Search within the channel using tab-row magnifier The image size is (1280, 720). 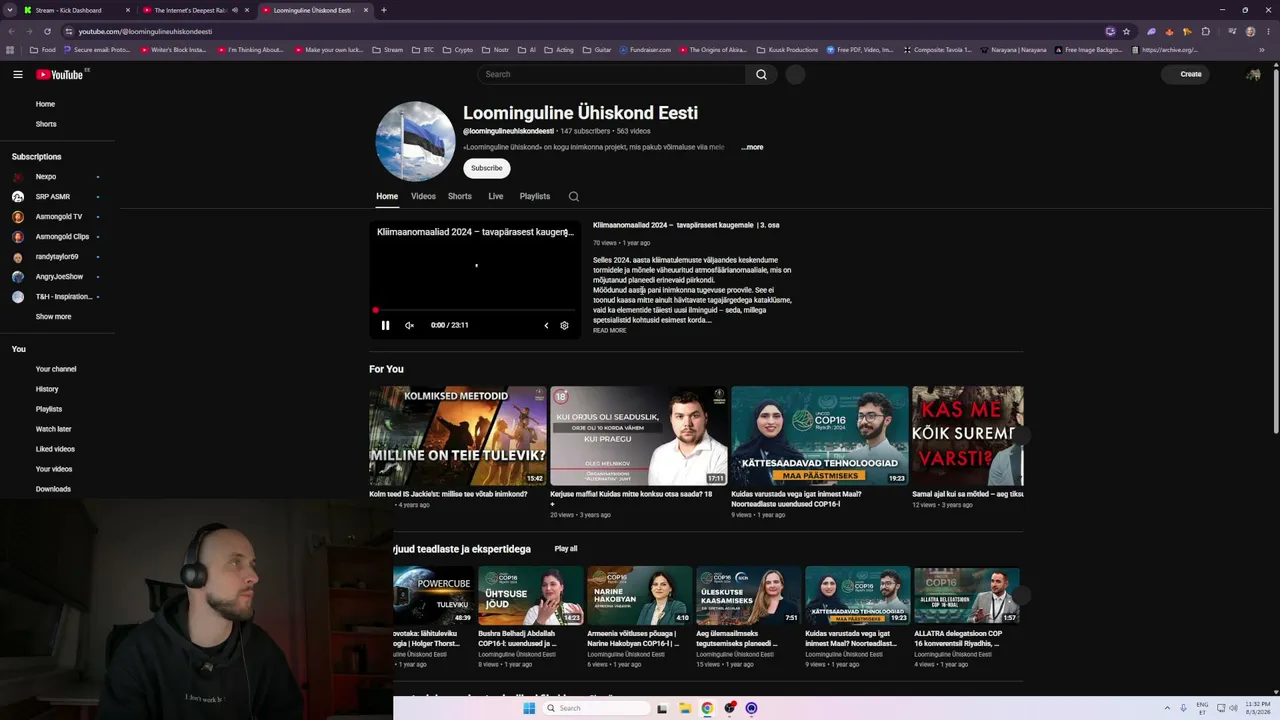(574, 196)
